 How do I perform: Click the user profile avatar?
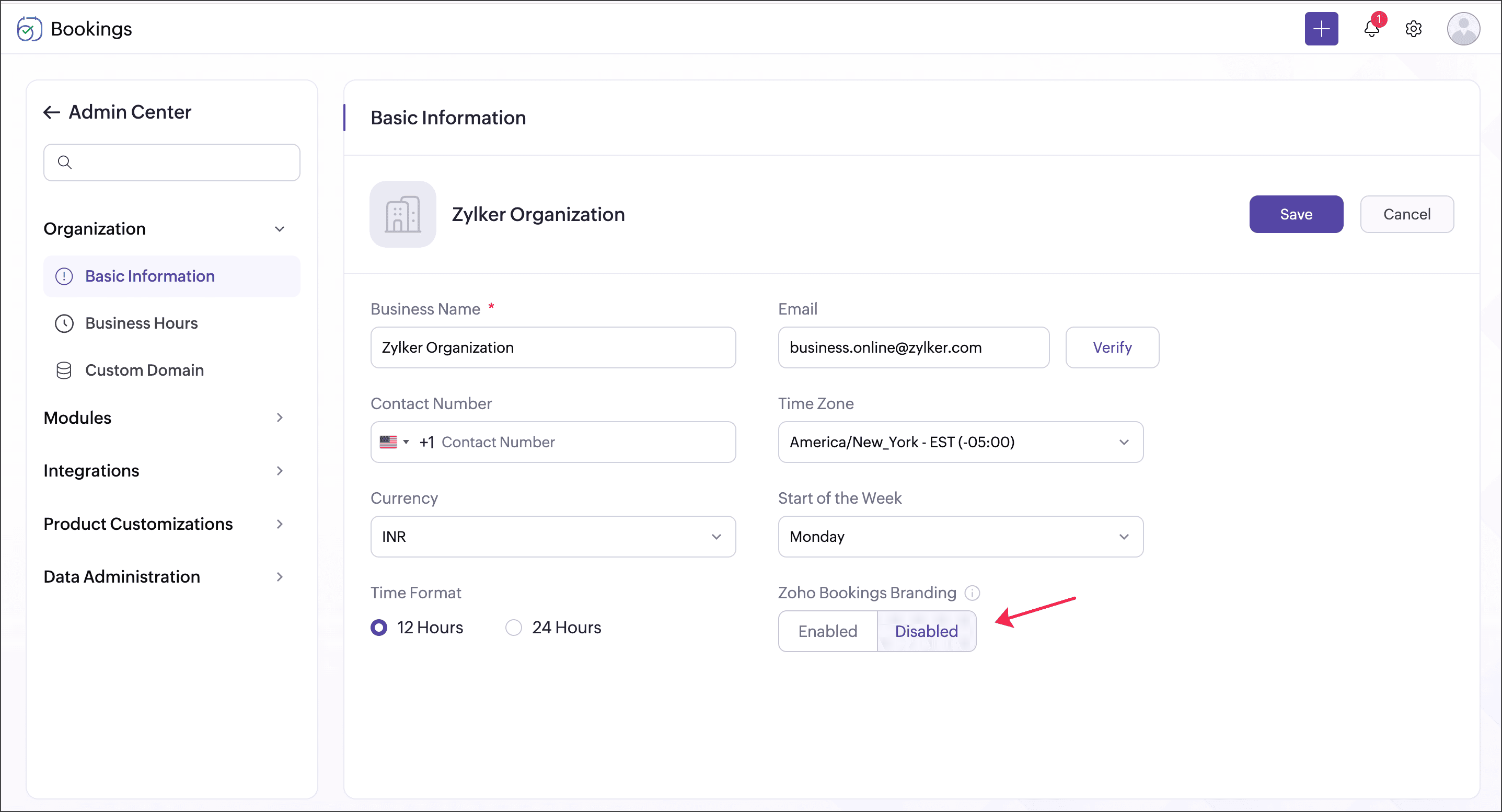click(x=1462, y=29)
